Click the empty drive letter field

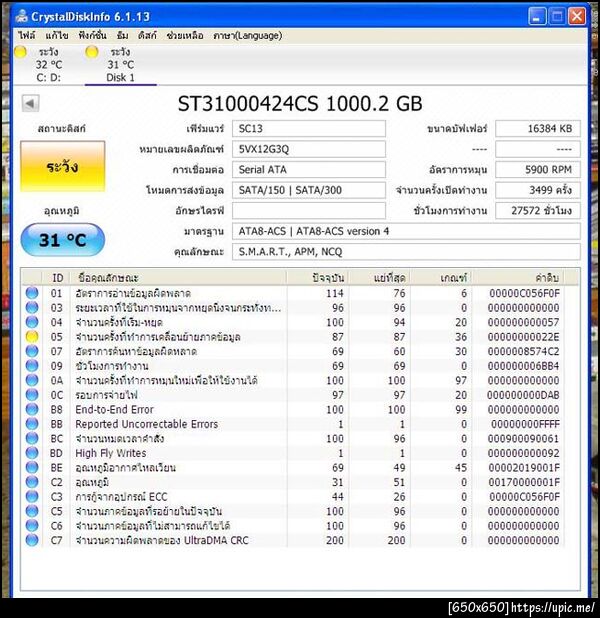click(309, 210)
